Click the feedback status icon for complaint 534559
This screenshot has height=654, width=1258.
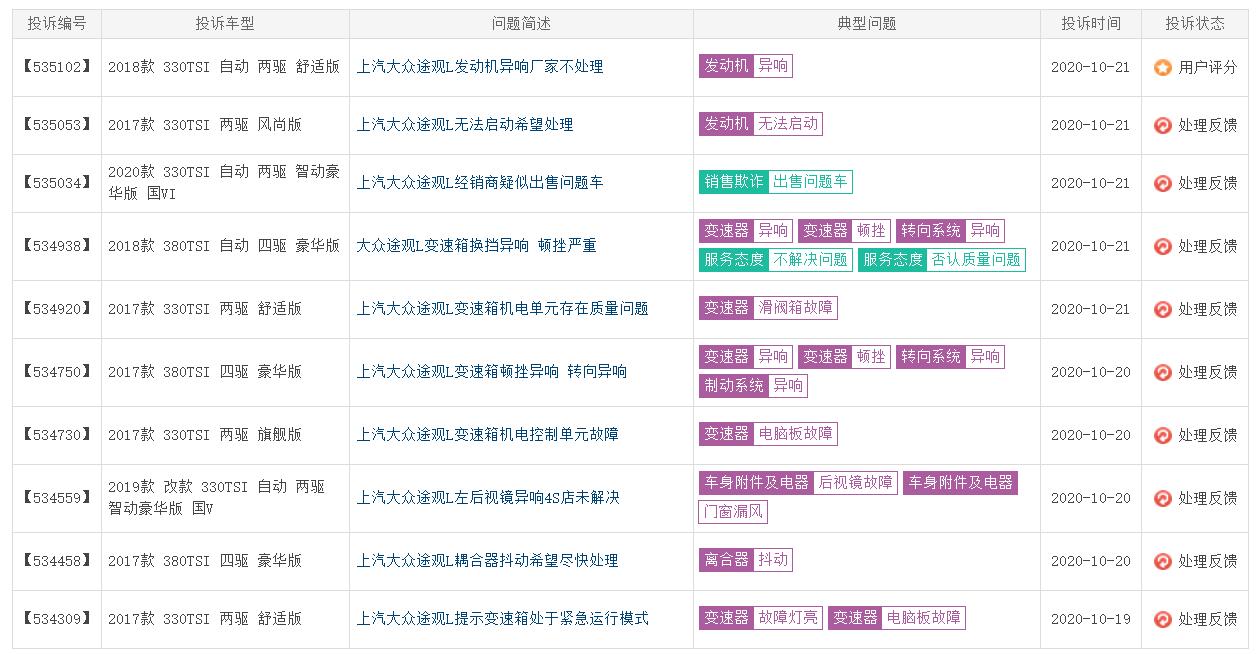(x=1162, y=498)
